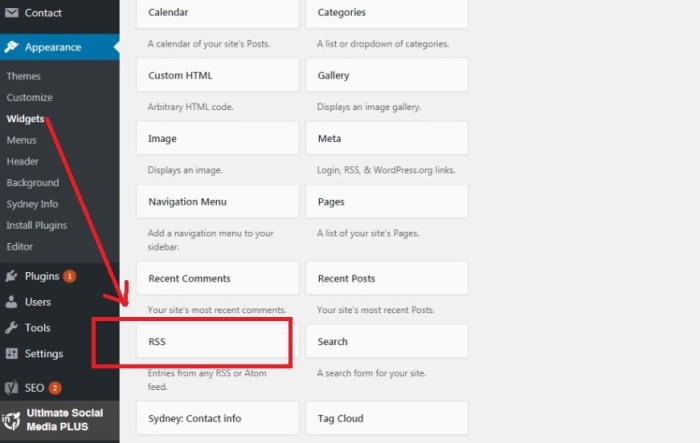Viewport: 700px width, 443px height.
Task: Open Ultimate Social Media PLUS menu
Action: tap(60, 420)
